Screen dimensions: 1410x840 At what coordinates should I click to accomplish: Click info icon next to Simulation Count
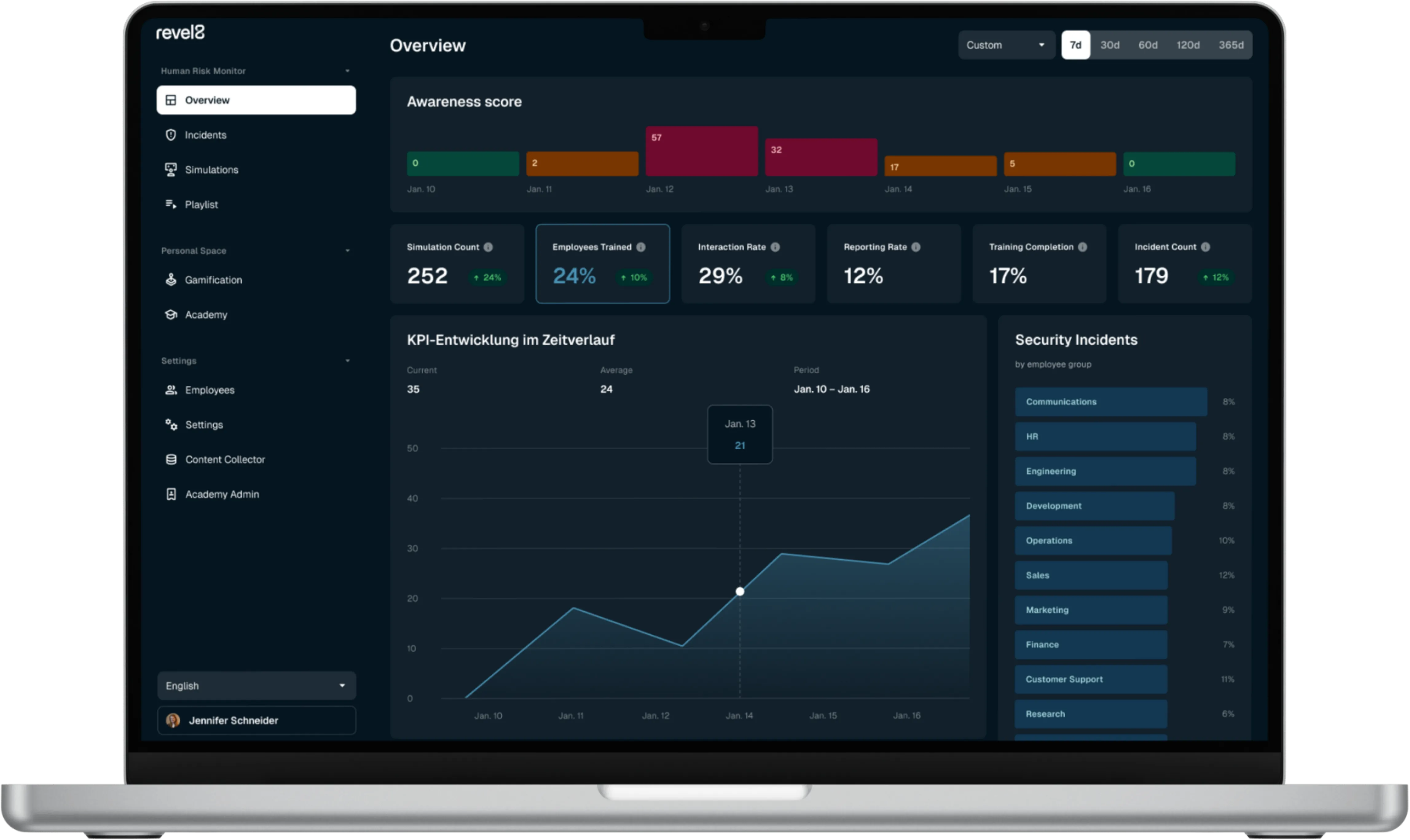point(488,247)
